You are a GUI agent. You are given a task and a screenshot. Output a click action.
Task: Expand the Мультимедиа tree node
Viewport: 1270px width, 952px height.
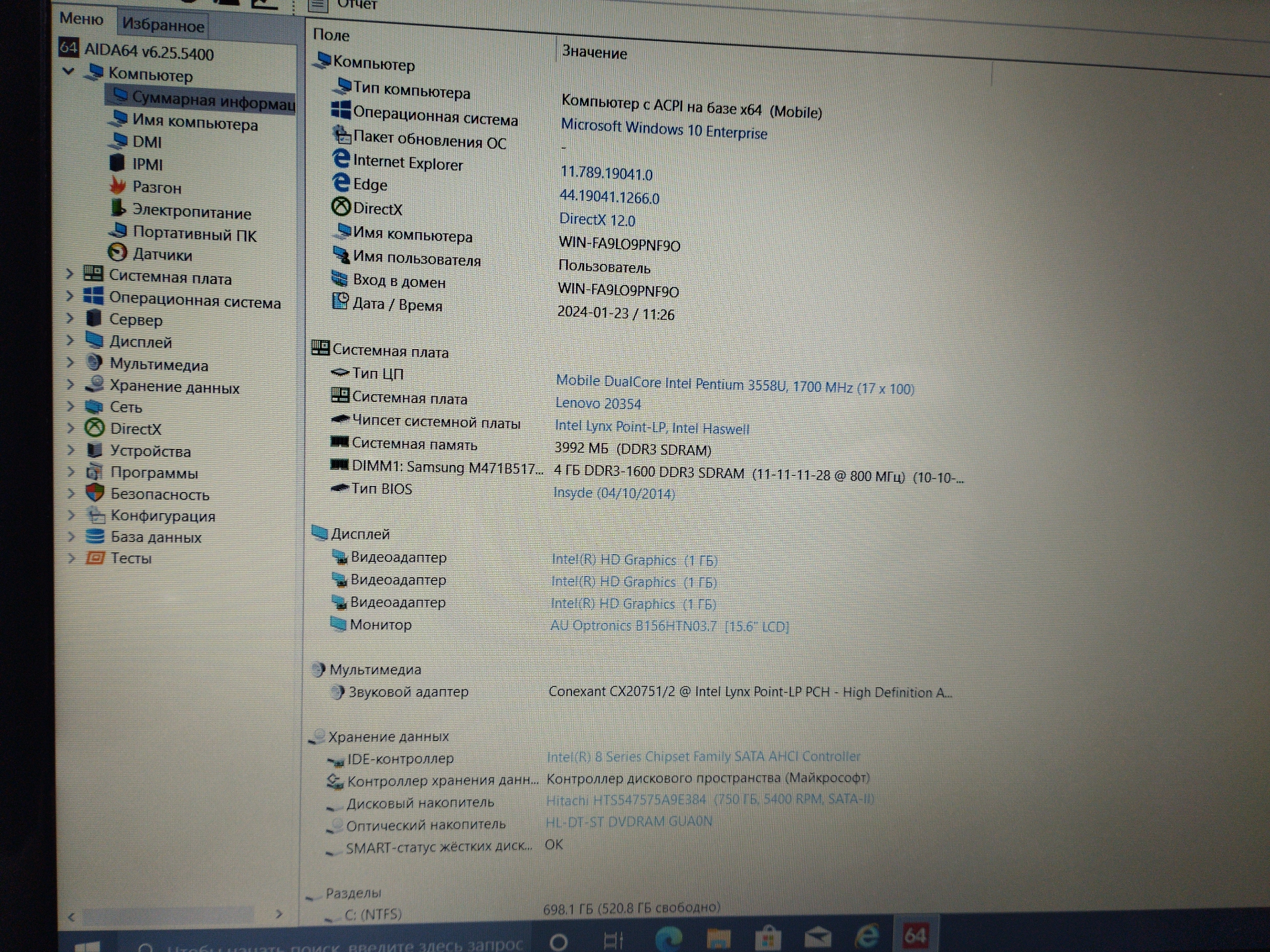69,362
